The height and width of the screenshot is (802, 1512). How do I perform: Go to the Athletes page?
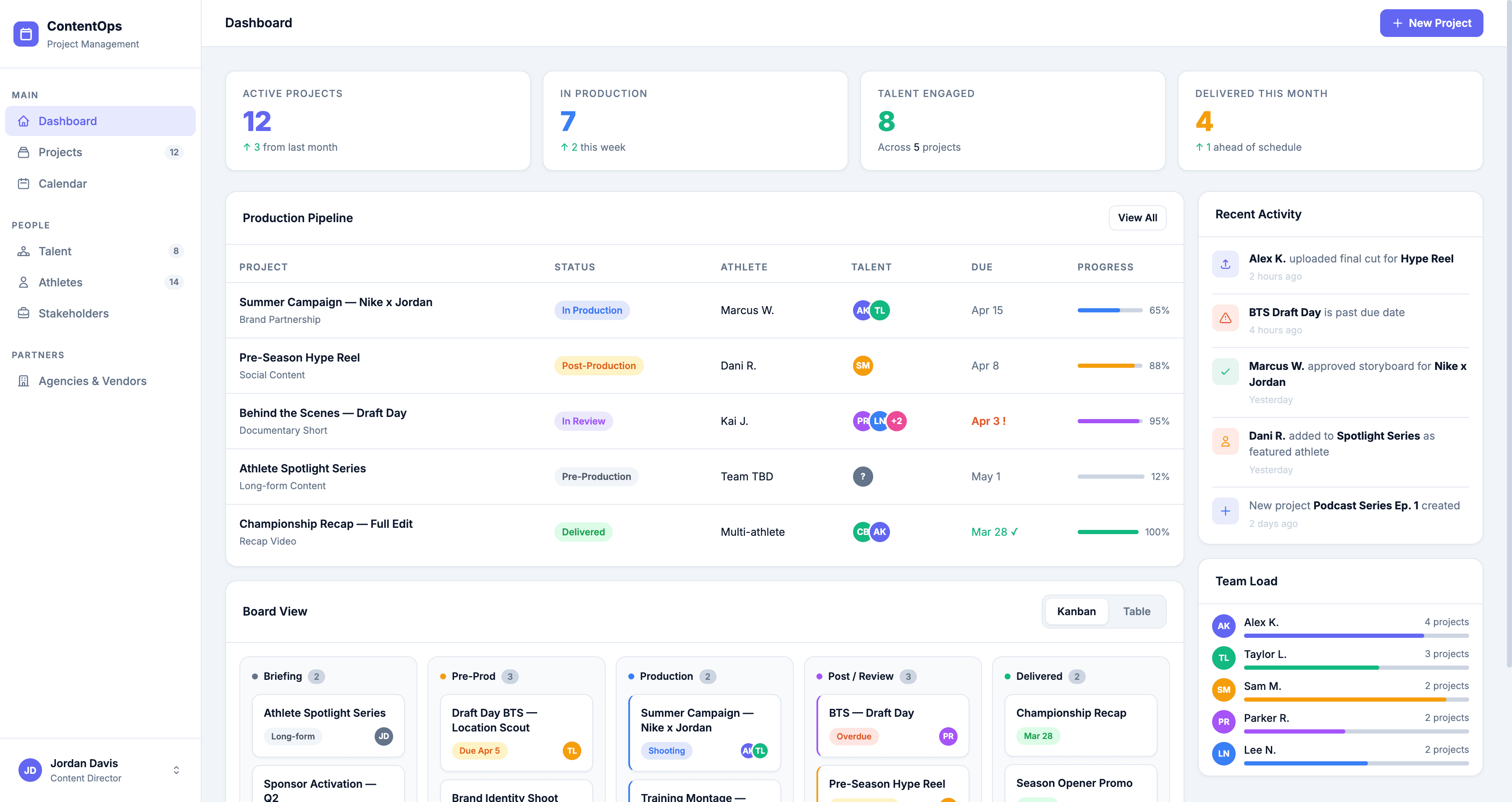point(60,282)
